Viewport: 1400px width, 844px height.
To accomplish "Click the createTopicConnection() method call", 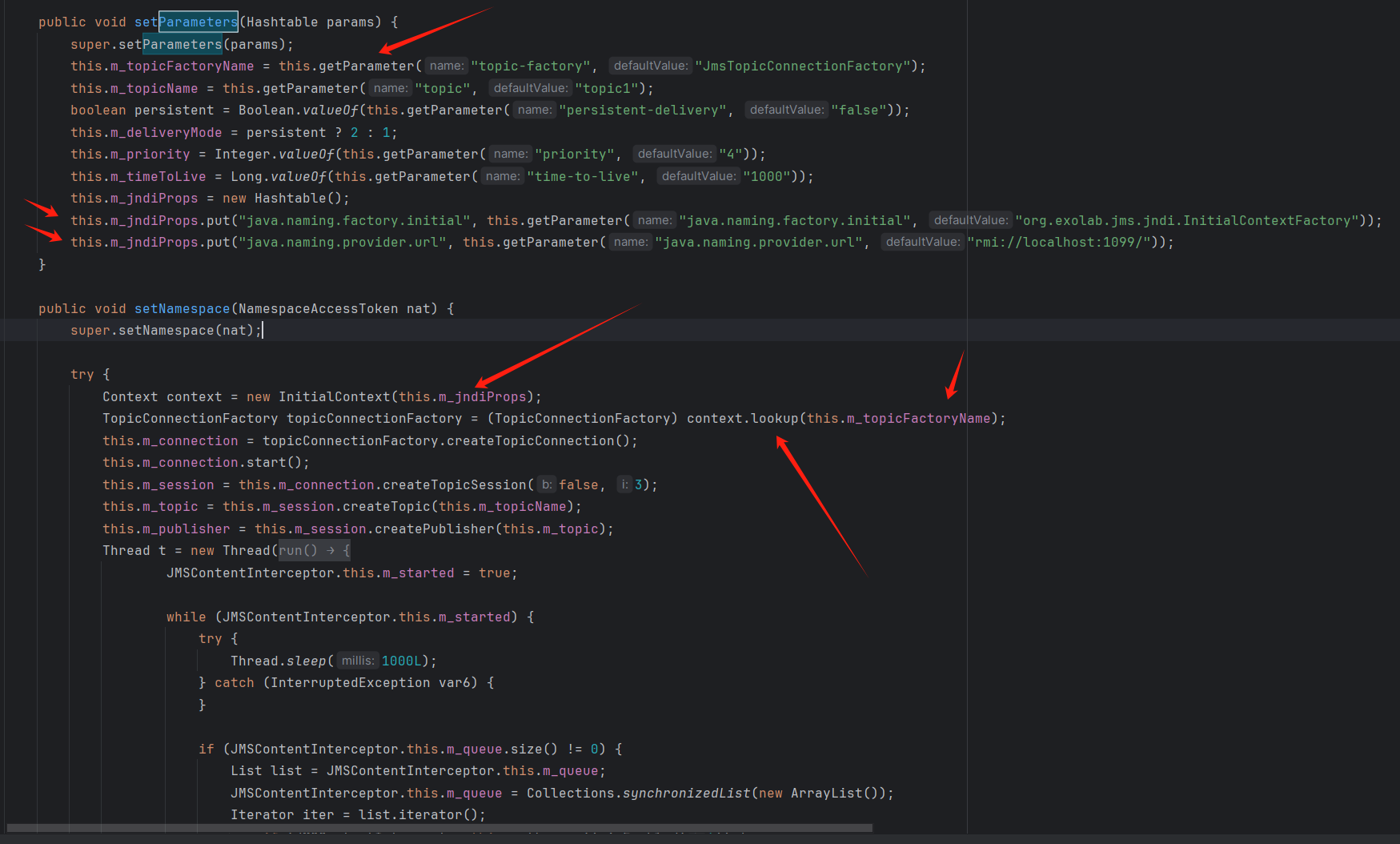I will click(538, 440).
